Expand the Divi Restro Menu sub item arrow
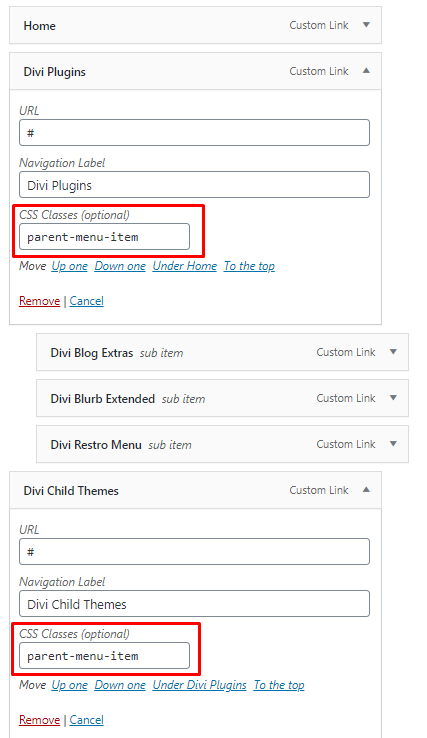Image resolution: width=427 pixels, height=738 pixels. click(393, 444)
